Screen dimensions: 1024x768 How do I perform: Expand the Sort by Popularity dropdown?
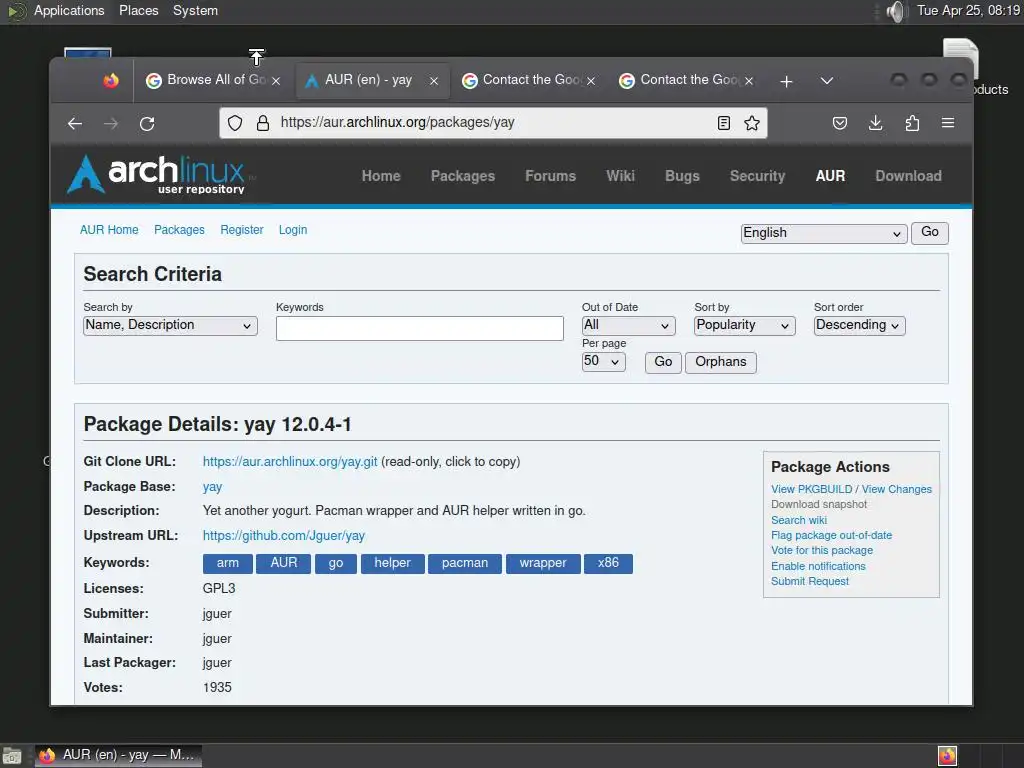pyautogui.click(x=744, y=325)
